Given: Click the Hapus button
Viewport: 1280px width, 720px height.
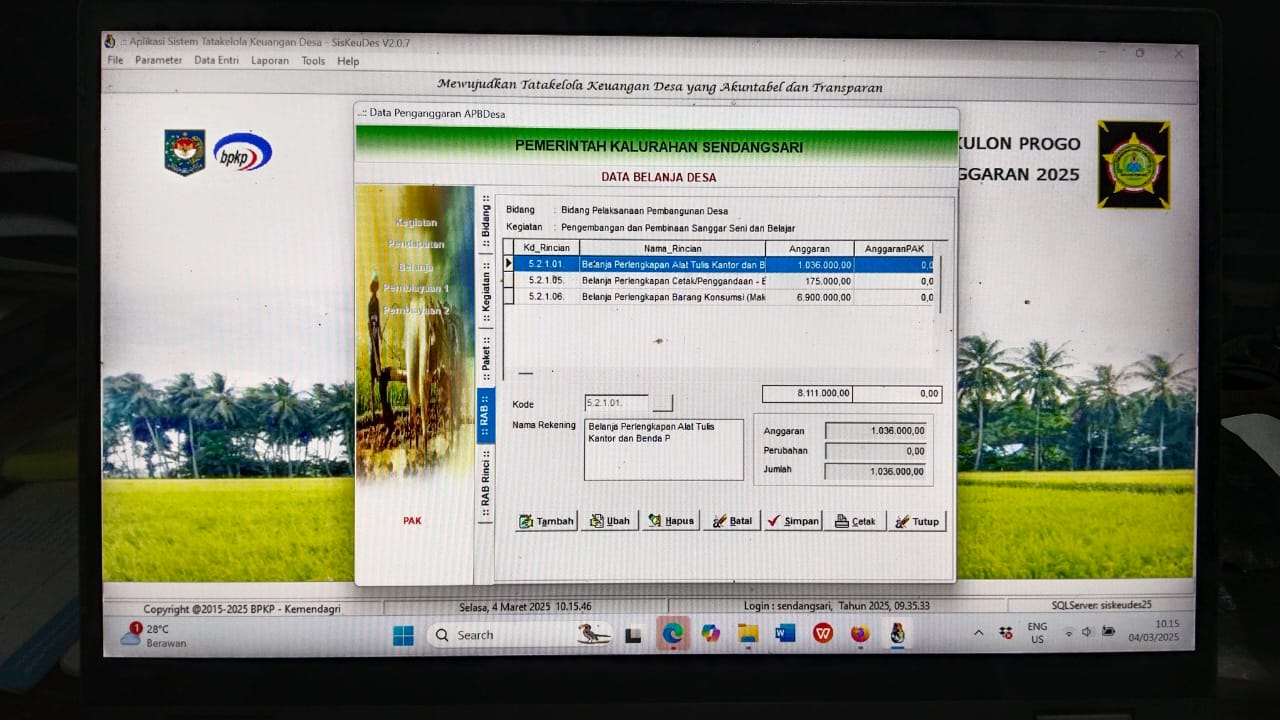Looking at the screenshot, I should [x=670, y=521].
